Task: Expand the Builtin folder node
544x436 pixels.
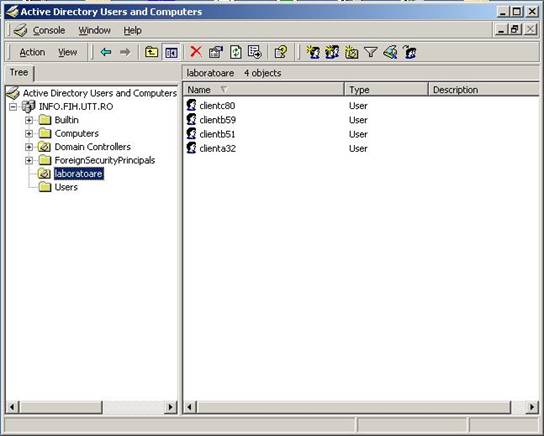Action: coord(29,120)
